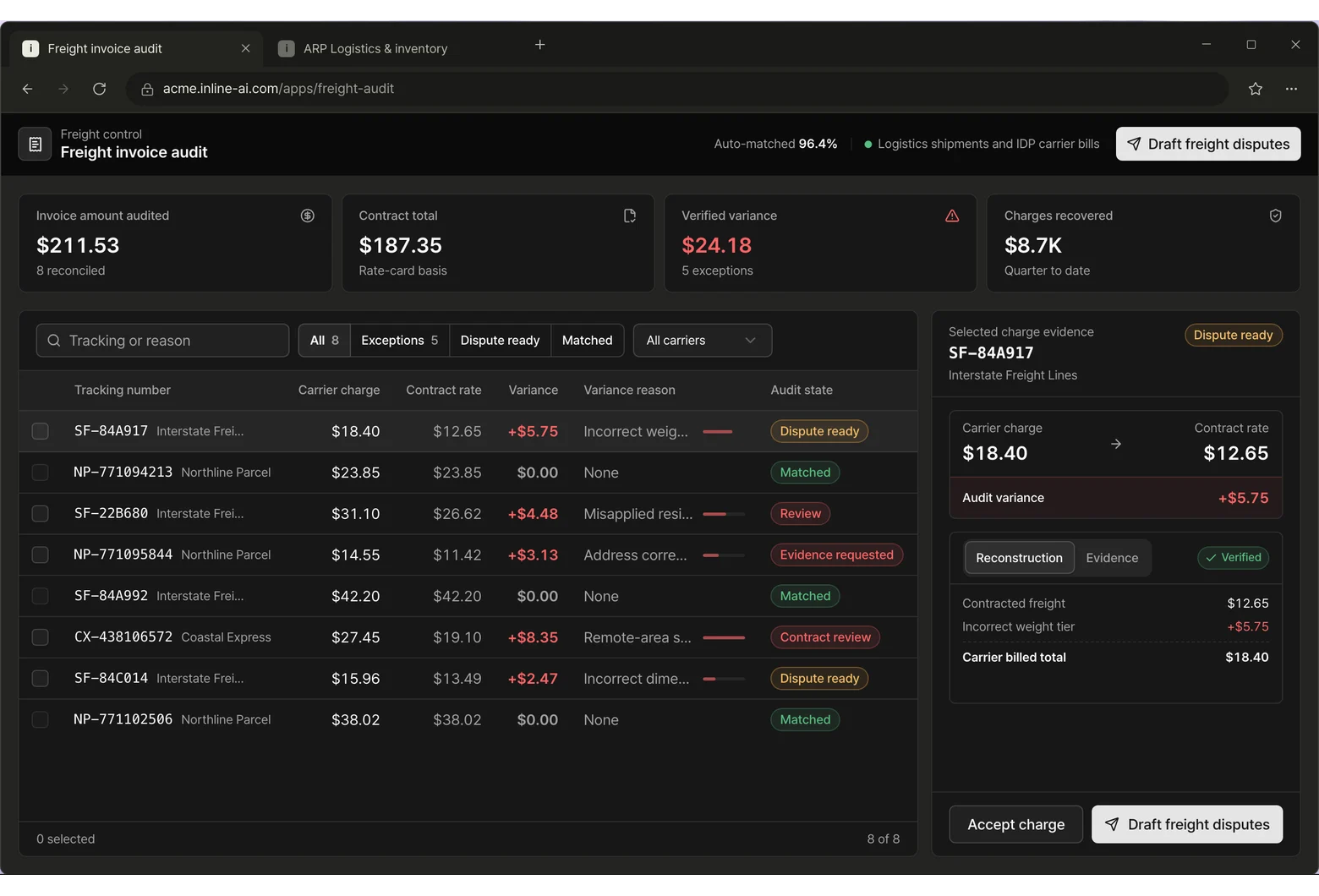Click the browser forward arrow
The image size is (1319, 896).
[x=63, y=89]
